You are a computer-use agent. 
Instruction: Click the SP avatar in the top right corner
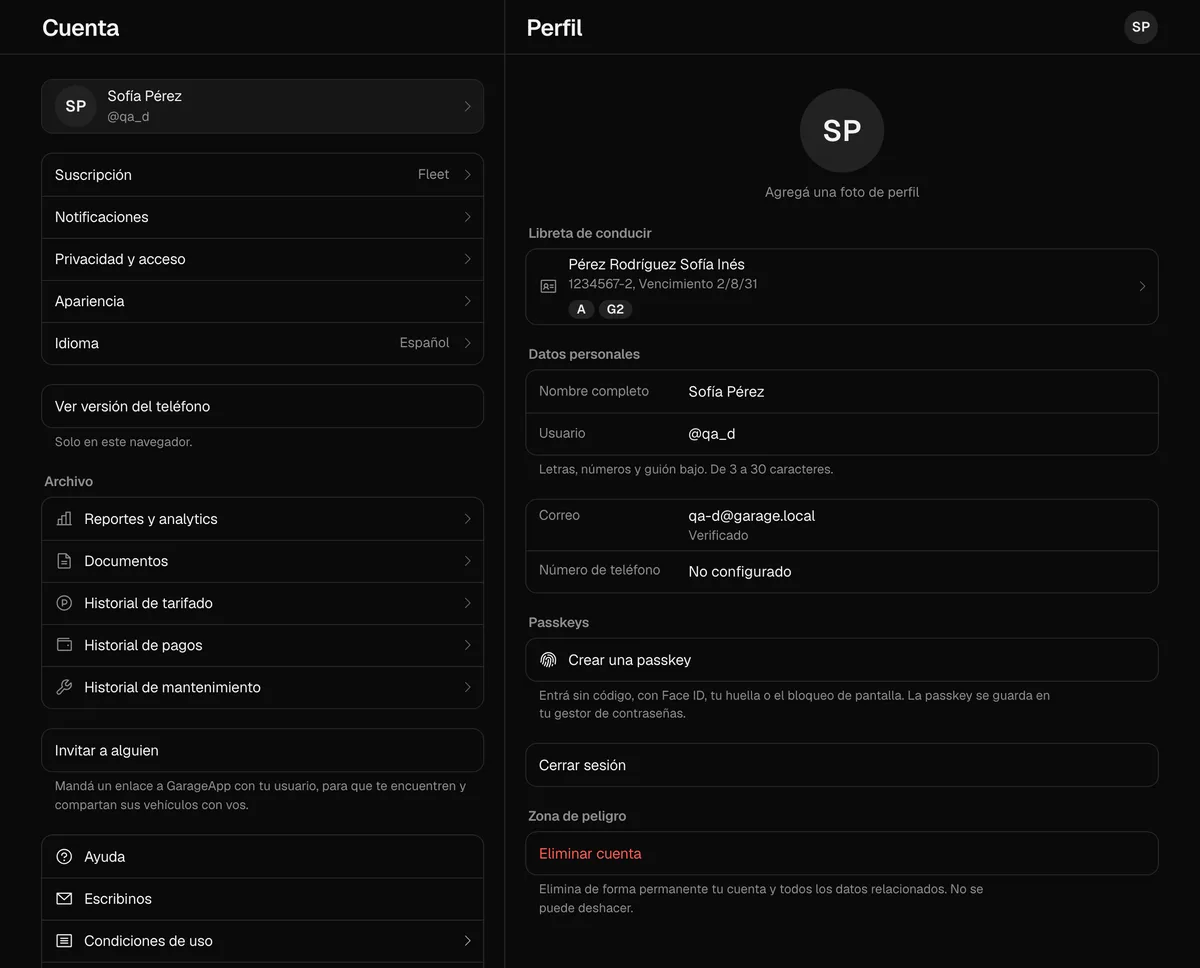[1141, 27]
